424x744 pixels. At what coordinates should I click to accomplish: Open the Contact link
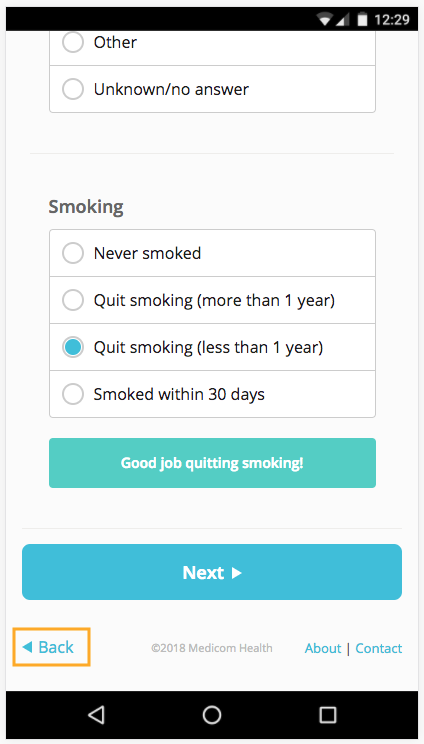point(378,648)
